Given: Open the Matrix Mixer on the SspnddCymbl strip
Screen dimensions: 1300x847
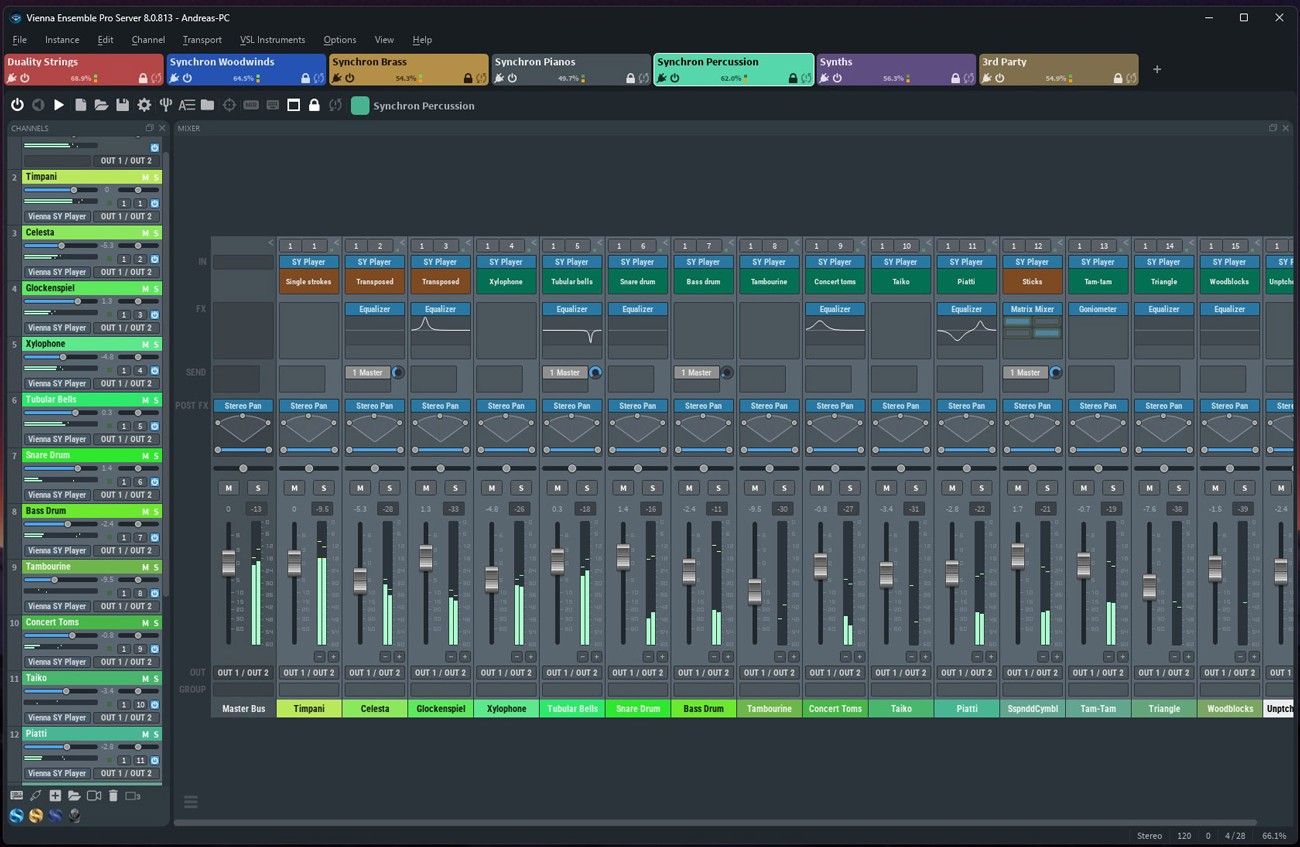Looking at the screenshot, I should [x=1032, y=309].
